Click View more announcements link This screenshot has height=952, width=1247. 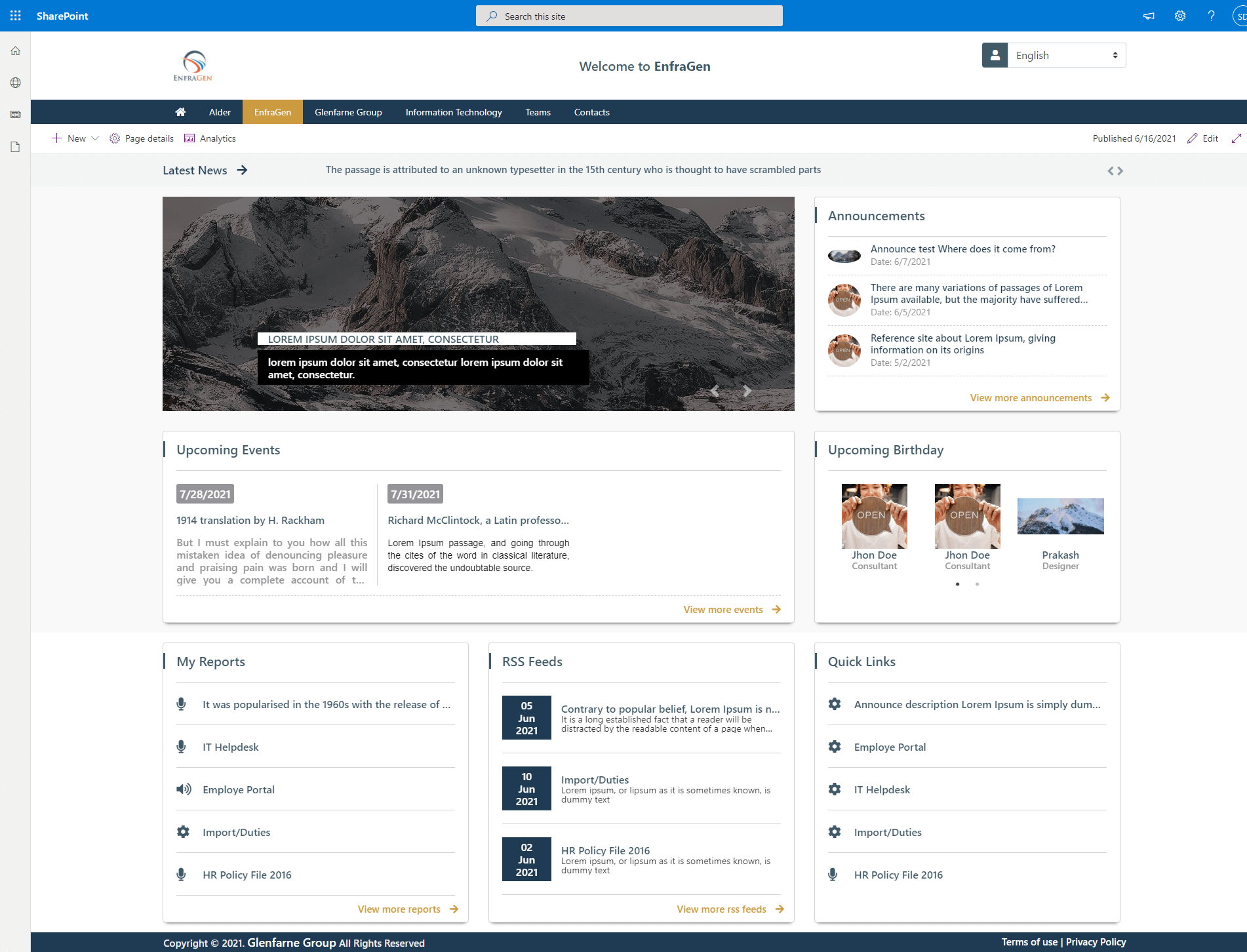[1040, 398]
